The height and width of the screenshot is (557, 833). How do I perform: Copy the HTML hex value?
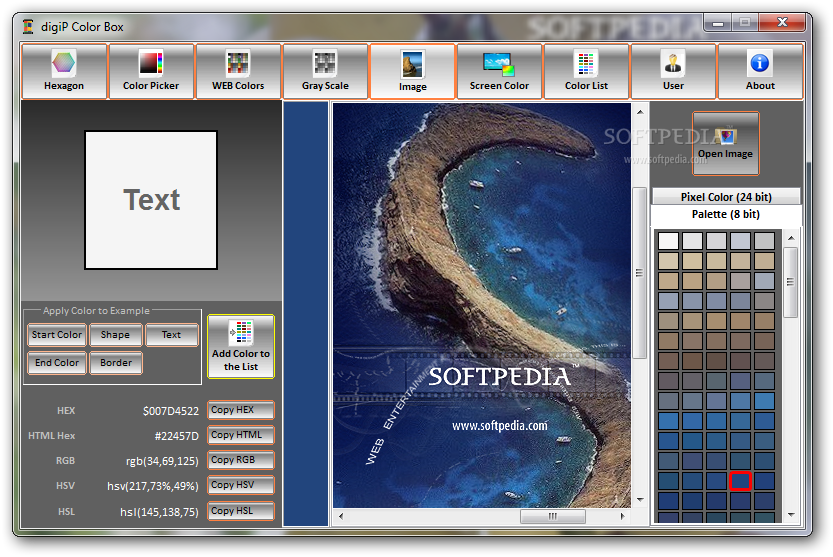[x=241, y=435]
